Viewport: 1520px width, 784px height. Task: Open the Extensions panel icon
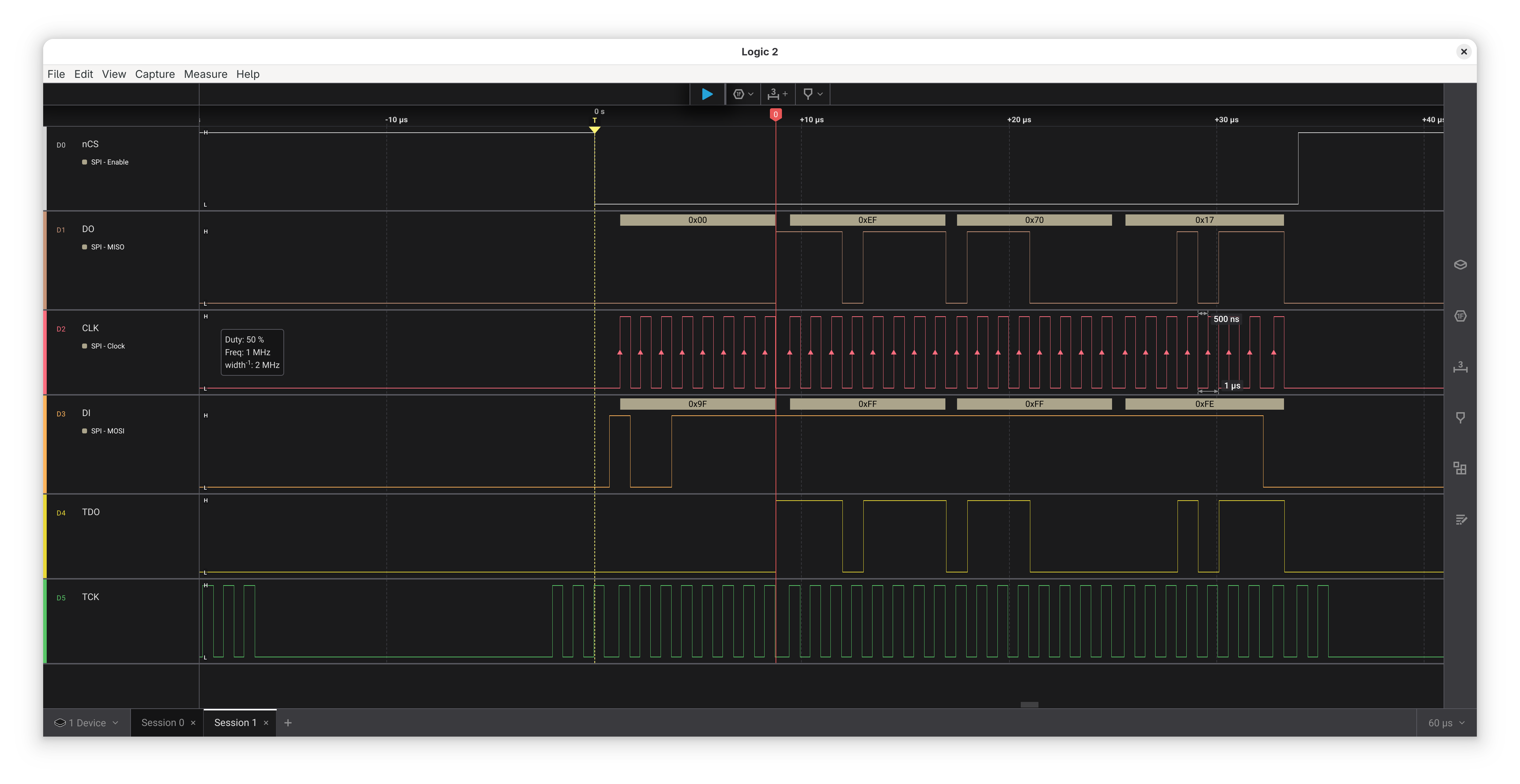1461,468
